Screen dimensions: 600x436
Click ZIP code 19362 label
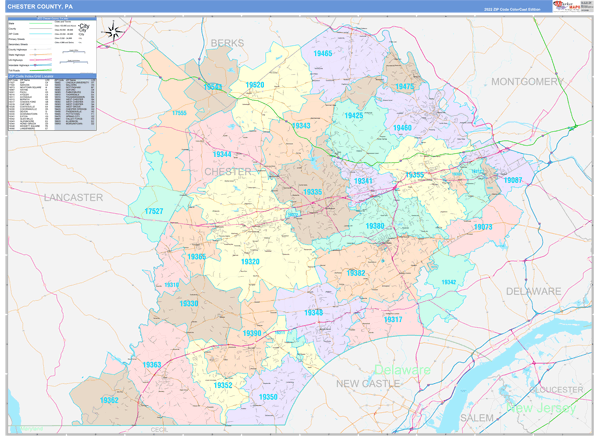click(x=110, y=400)
